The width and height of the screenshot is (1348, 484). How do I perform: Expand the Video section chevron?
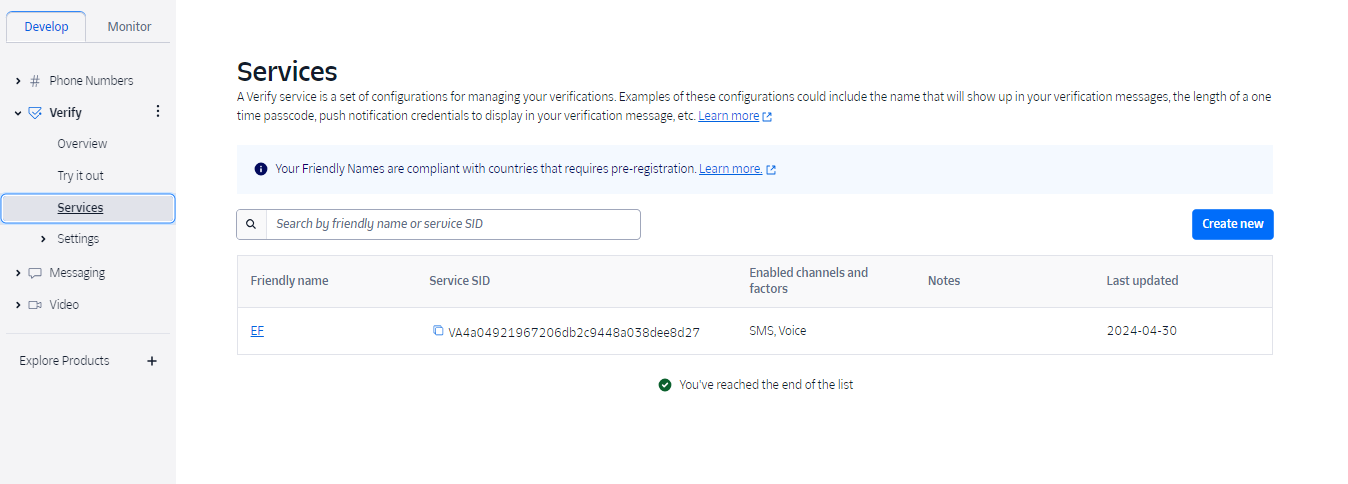[x=18, y=305]
